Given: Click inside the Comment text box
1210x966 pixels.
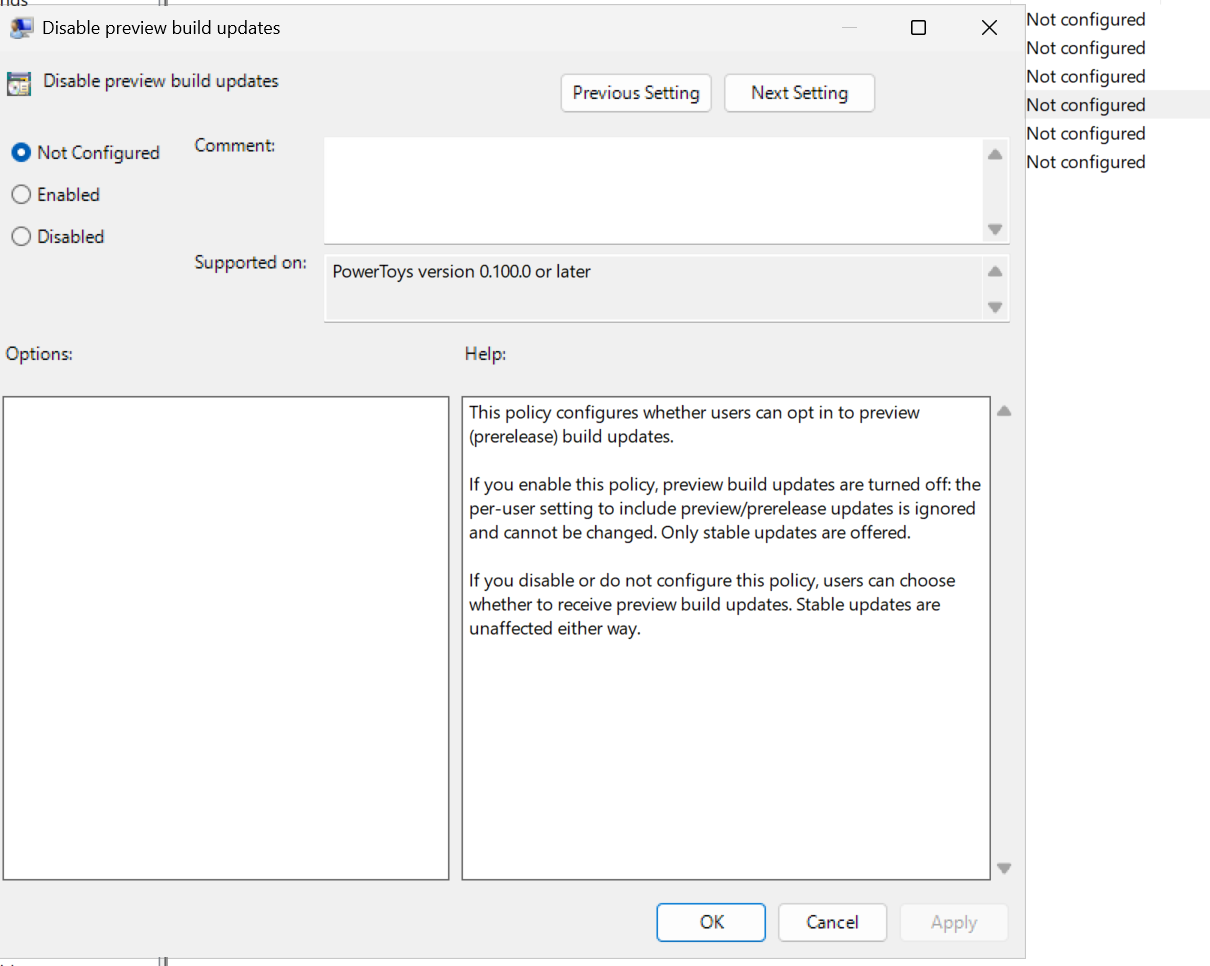Looking at the screenshot, I should [654, 190].
